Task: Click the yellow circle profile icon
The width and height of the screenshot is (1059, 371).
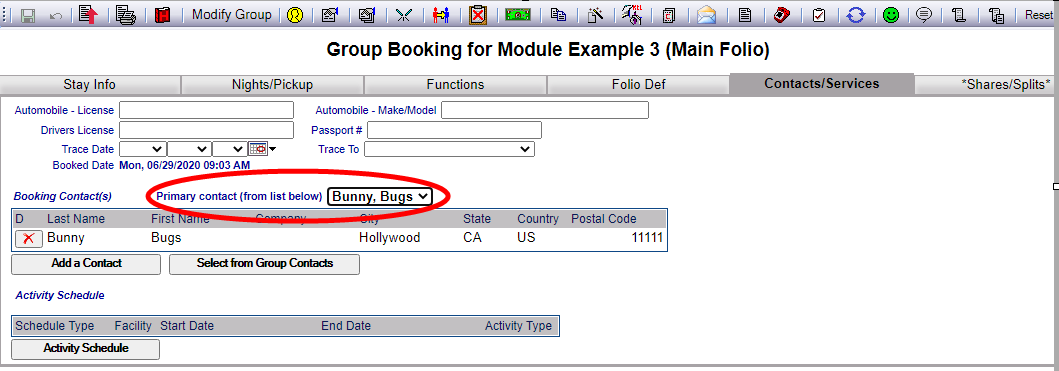Action: click(x=294, y=15)
